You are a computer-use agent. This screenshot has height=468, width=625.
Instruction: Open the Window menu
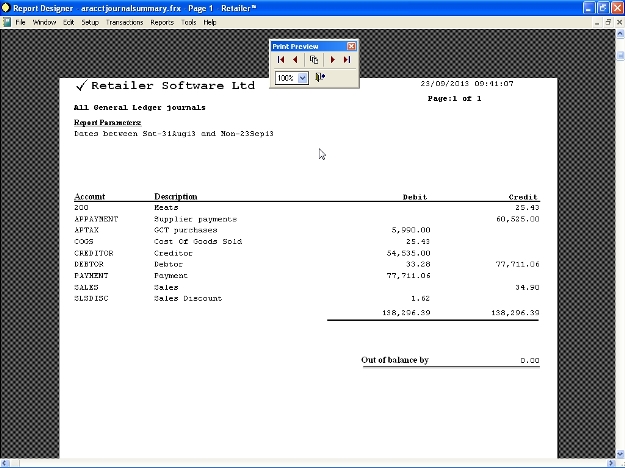pyautogui.click(x=44, y=21)
